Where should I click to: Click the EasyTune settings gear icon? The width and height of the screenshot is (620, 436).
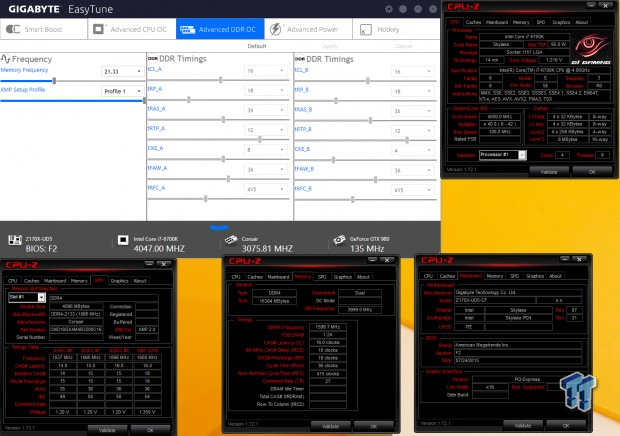[389, 9]
